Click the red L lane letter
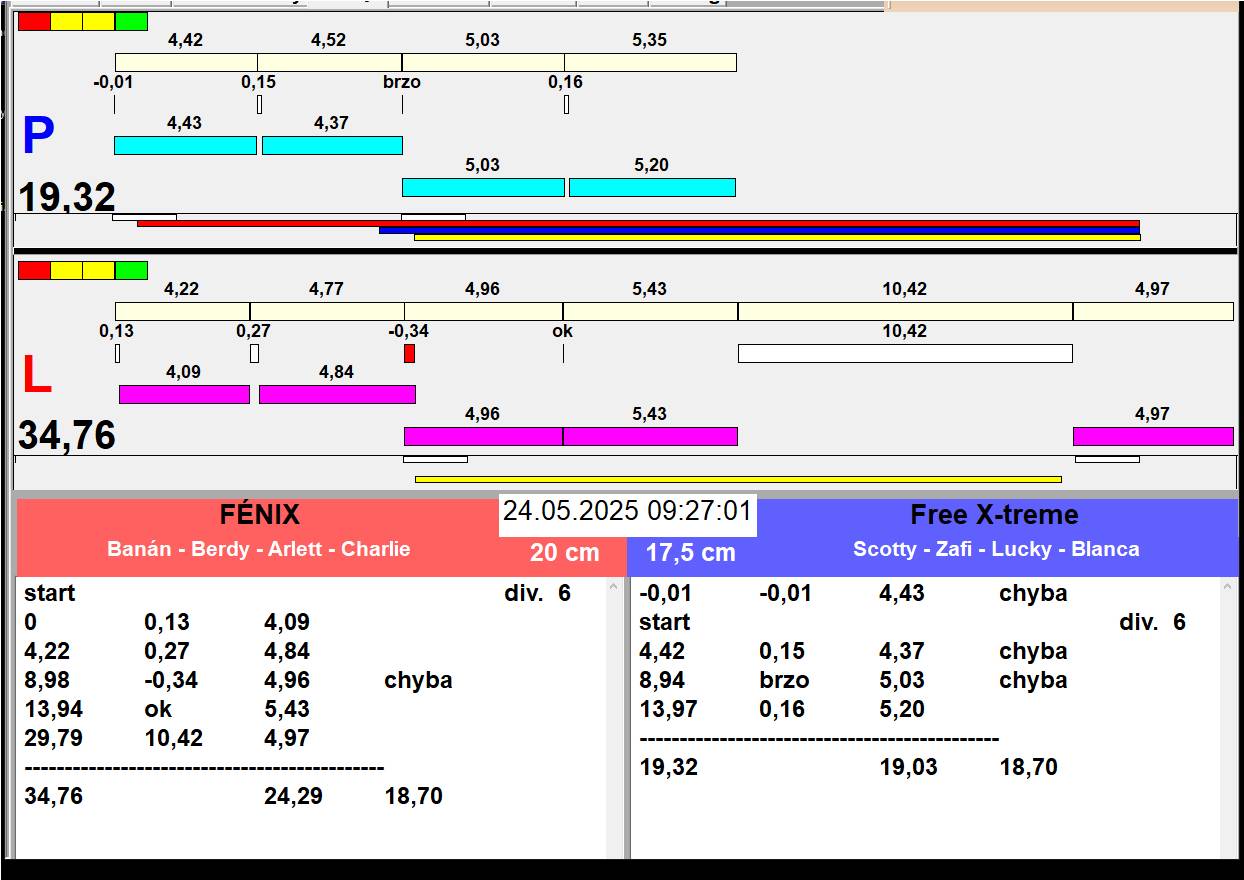The image size is (1244, 880). [37, 376]
